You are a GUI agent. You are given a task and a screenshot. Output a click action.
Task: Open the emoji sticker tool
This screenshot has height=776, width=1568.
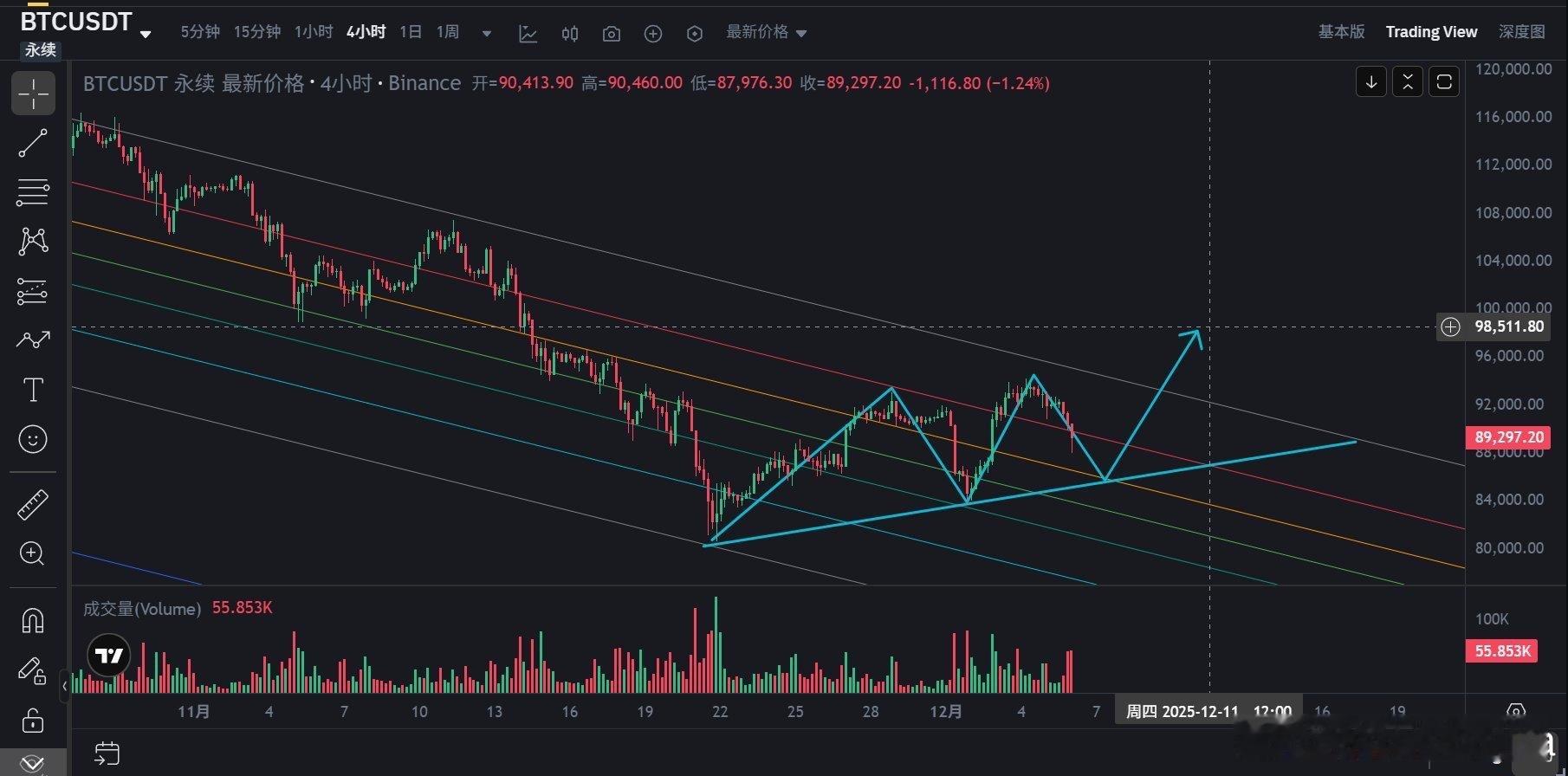33,439
